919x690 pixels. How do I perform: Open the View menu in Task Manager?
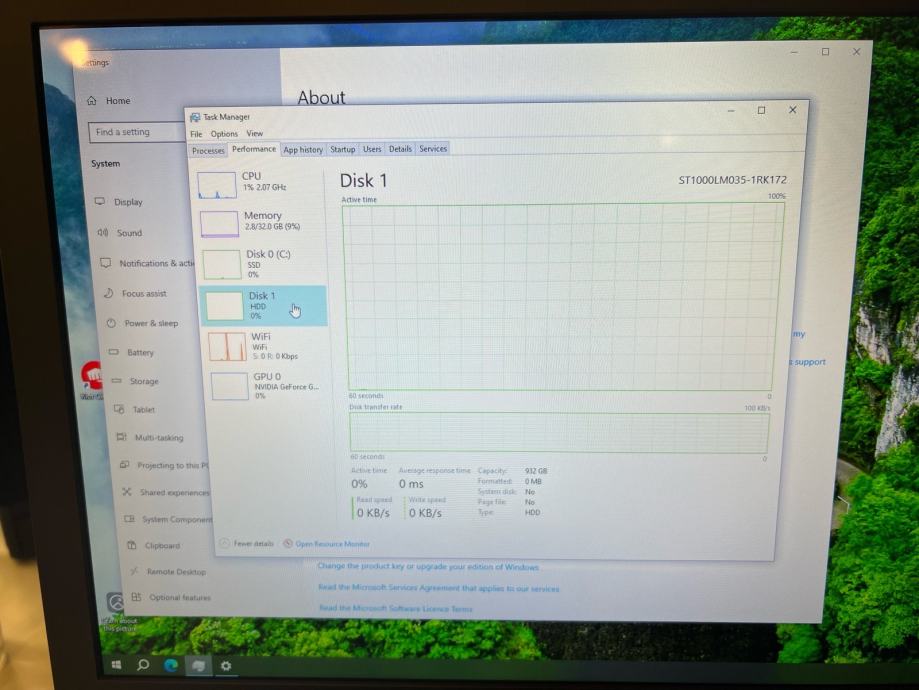coord(254,133)
